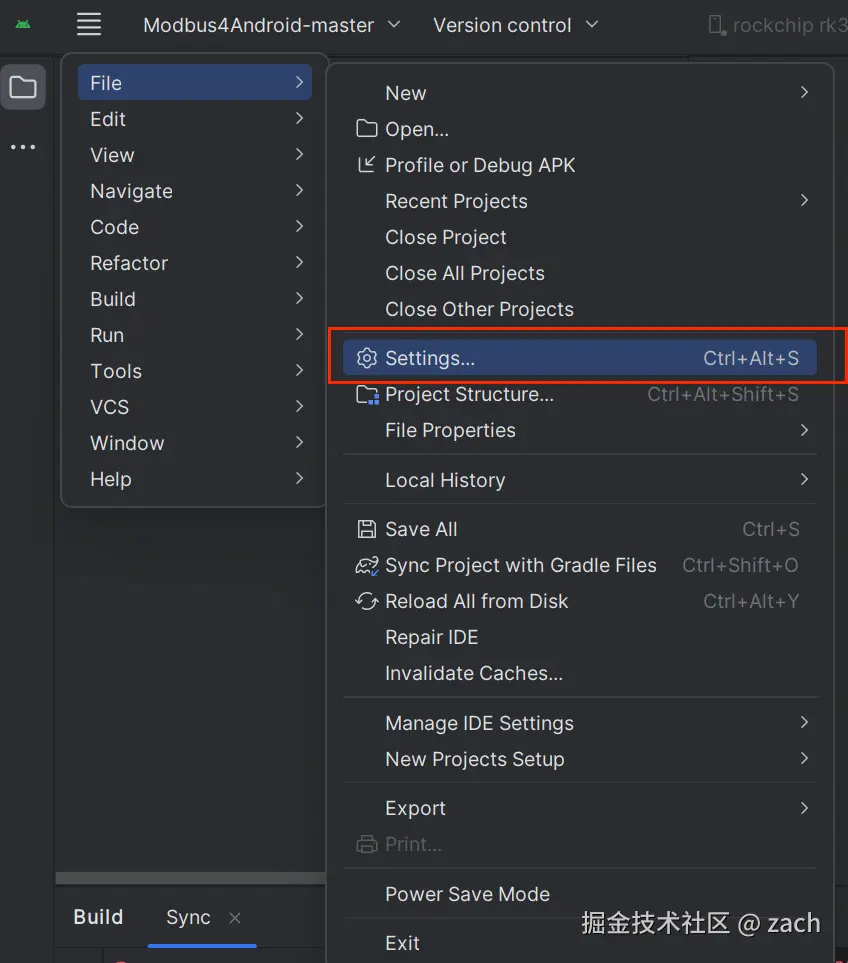This screenshot has height=963, width=848.
Task: Open the more tool windows ellipsis
Action: 23,147
